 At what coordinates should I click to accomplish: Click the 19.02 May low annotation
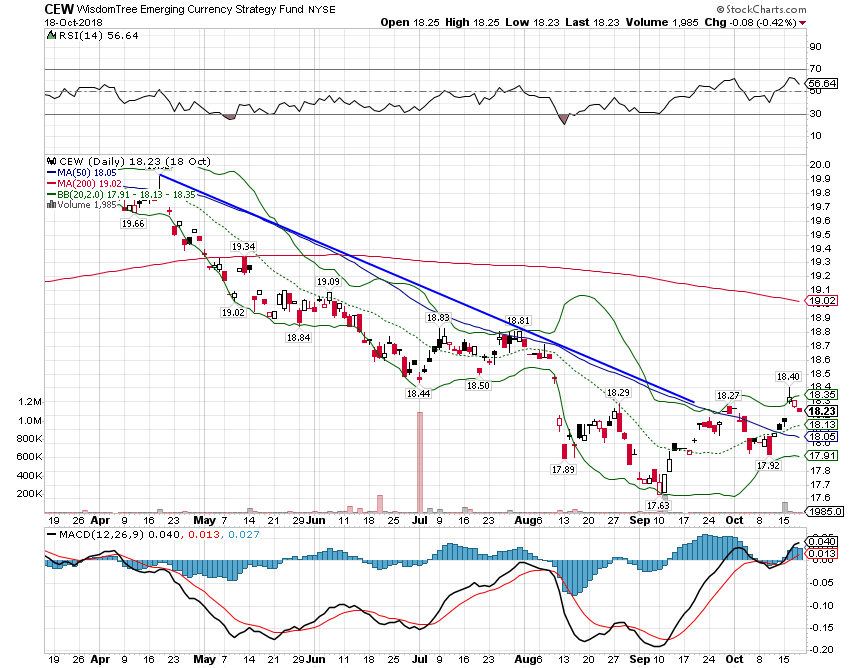pyautogui.click(x=233, y=312)
